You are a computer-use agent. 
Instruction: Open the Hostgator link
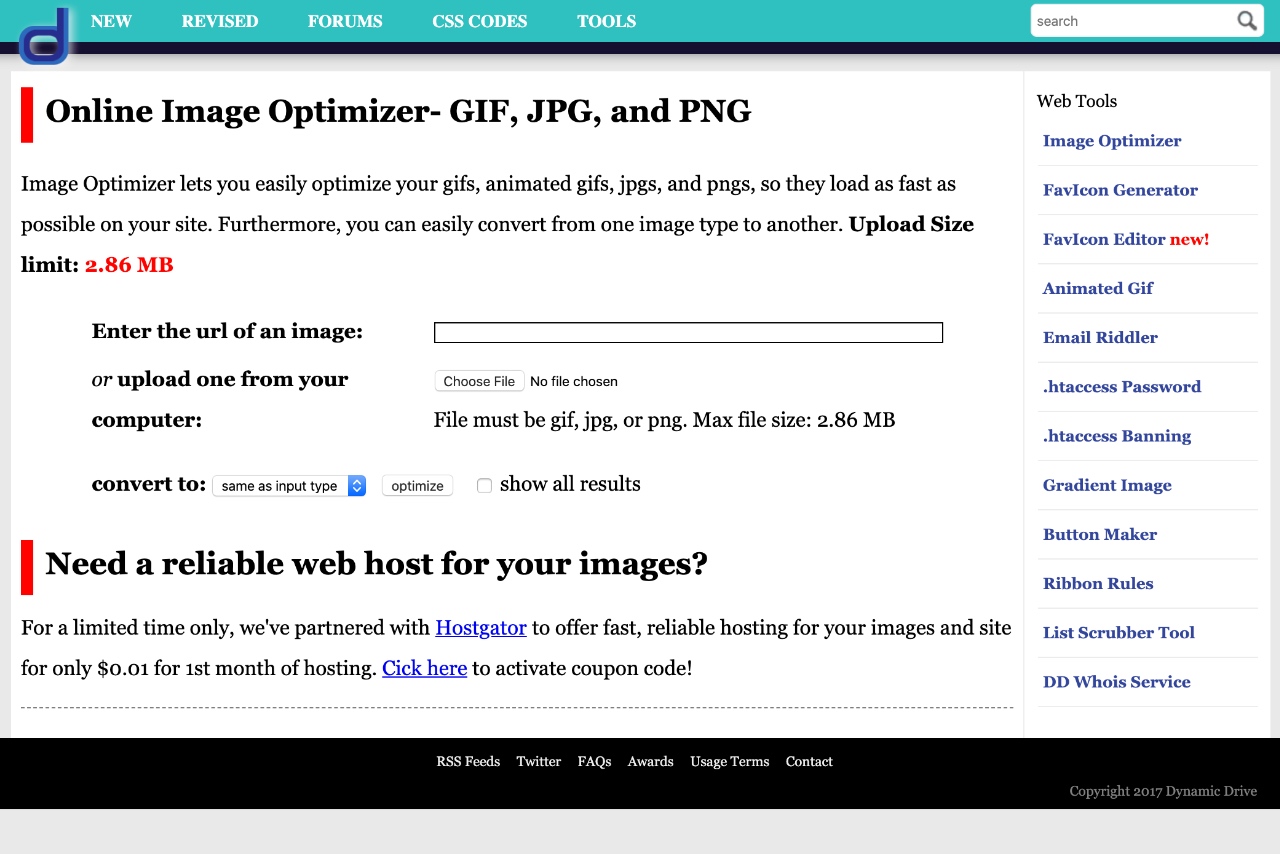[481, 628]
